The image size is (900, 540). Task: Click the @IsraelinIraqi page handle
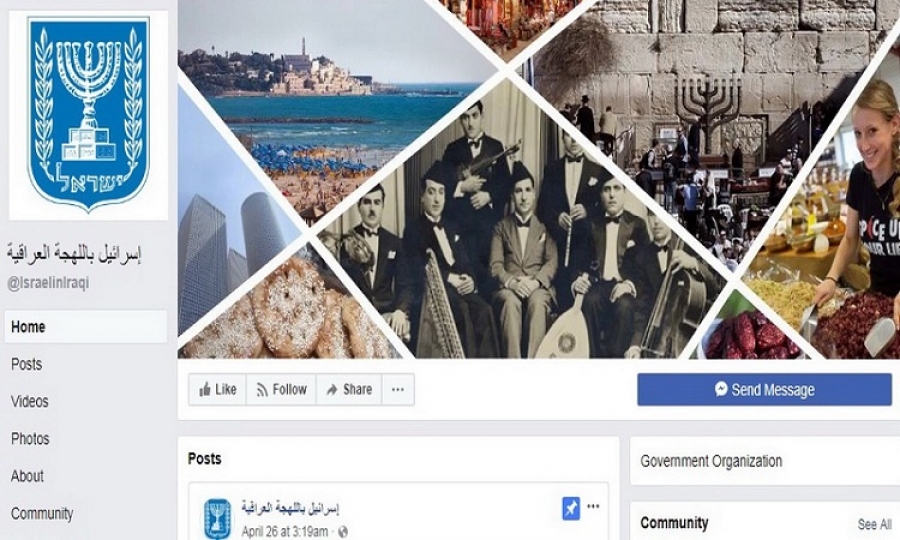tap(48, 283)
